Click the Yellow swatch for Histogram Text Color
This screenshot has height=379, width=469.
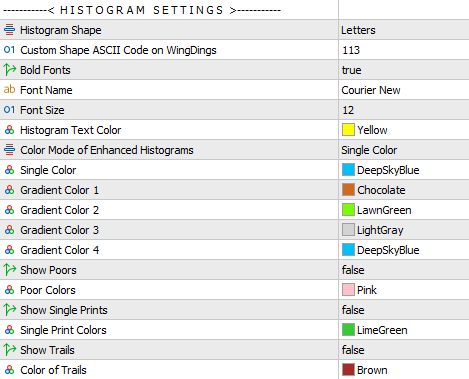point(348,130)
